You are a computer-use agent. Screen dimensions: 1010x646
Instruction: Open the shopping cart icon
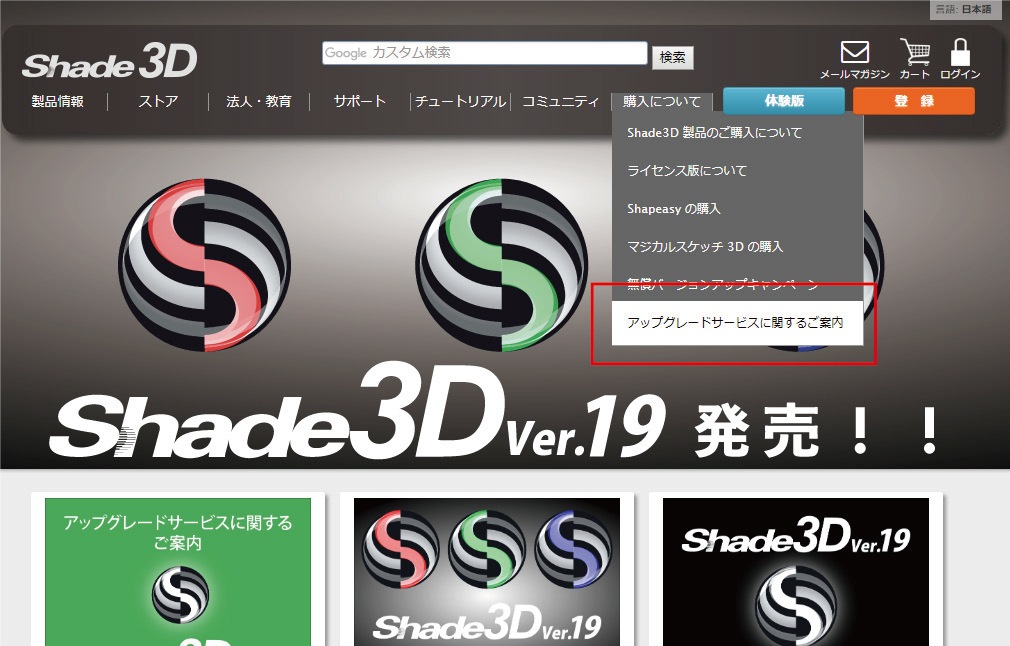[915, 52]
